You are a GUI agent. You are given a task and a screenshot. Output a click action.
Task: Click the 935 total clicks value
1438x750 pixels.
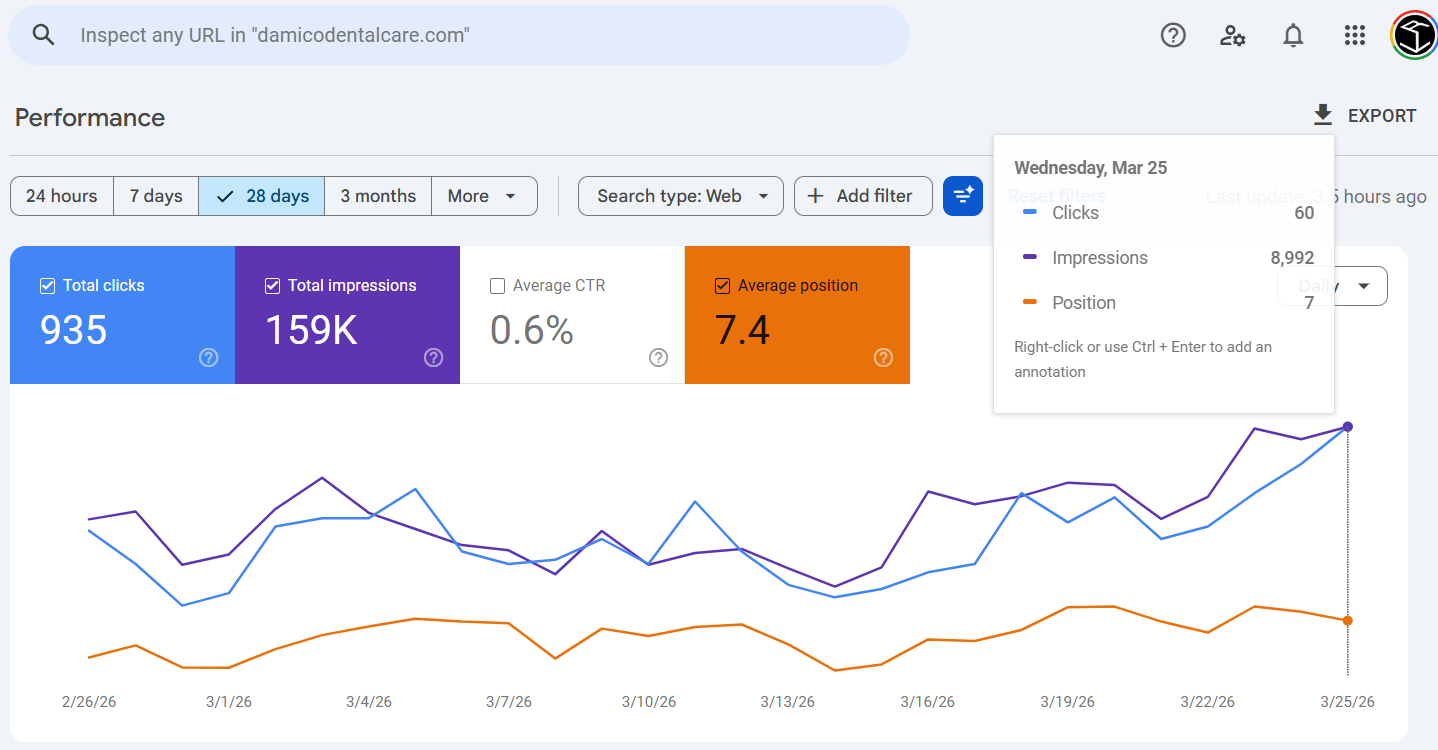pyautogui.click(x=73, y=330)
